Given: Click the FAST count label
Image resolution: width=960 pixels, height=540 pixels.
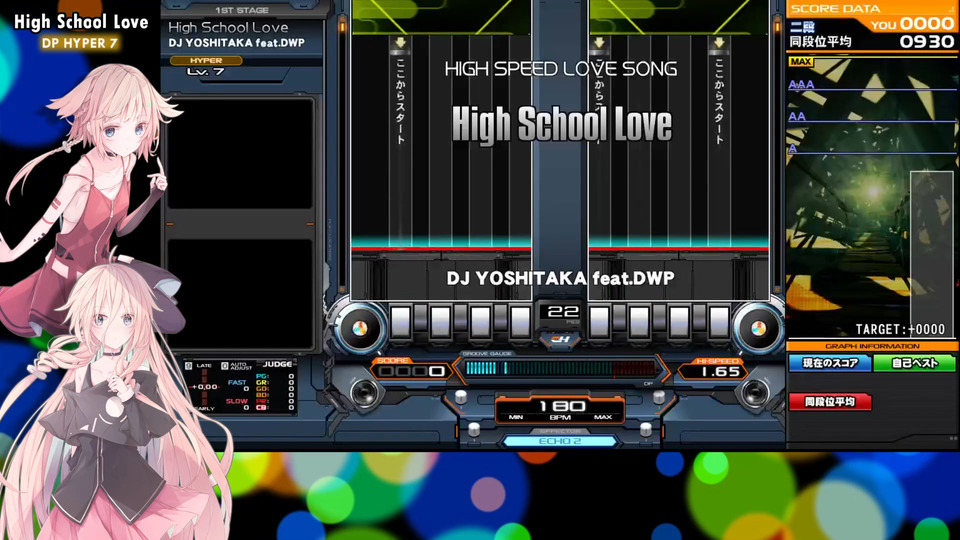Looking at the screenshot, I should tap(237, 383).
